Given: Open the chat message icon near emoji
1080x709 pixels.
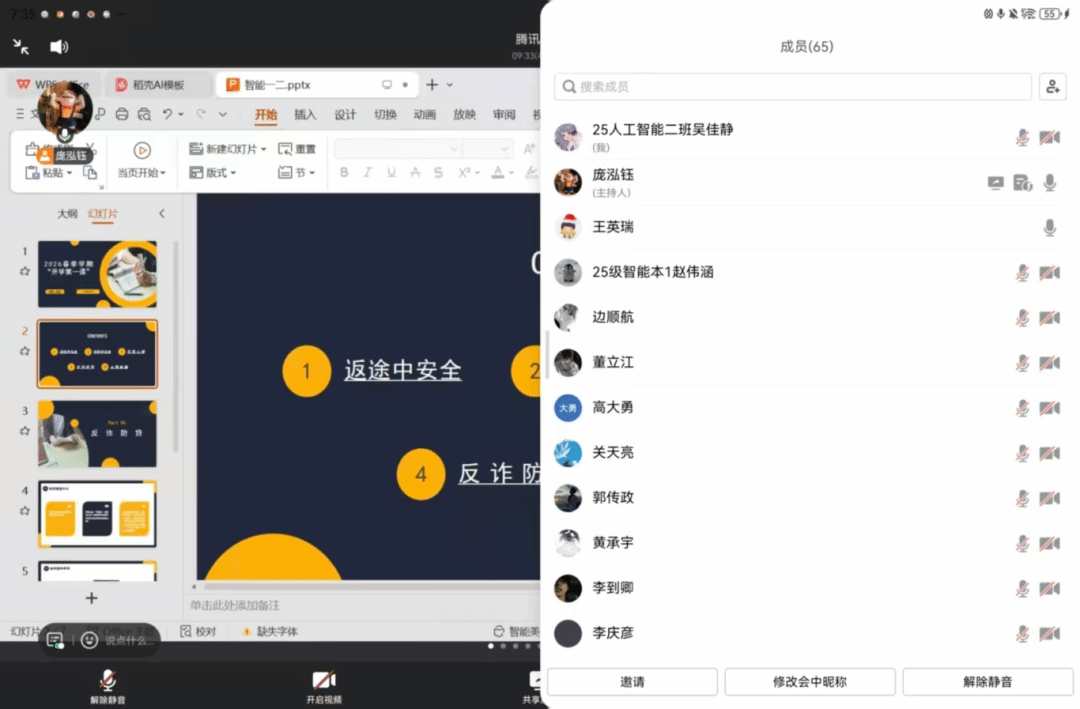Looking at the screenshot, I should pyautogui.click(x=55, y=640).
